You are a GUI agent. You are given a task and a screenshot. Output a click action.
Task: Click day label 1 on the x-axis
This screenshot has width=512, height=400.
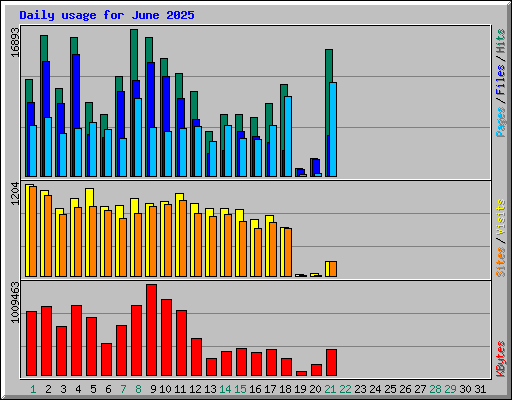click(33, 389)
